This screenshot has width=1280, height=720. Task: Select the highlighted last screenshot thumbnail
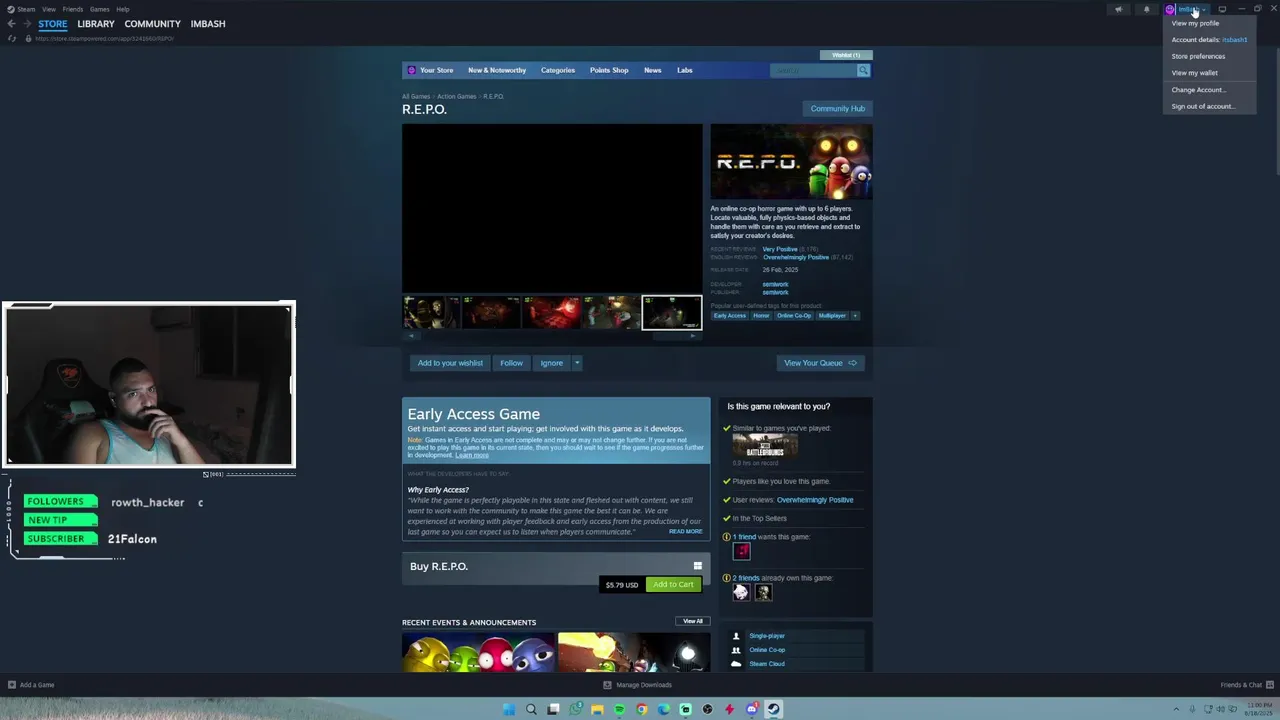tap(671, 312)
